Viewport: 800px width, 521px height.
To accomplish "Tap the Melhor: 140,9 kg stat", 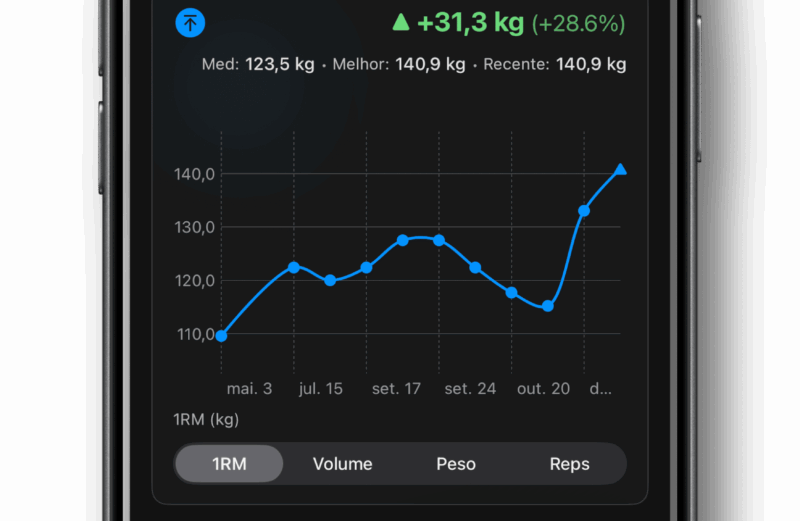I will click(398, 64).
